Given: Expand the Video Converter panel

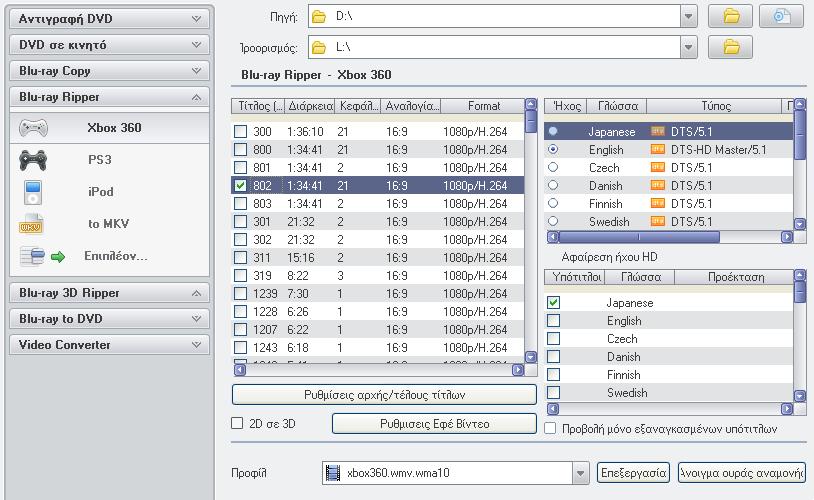Looking at the screenshot, I should click(110, 345).
